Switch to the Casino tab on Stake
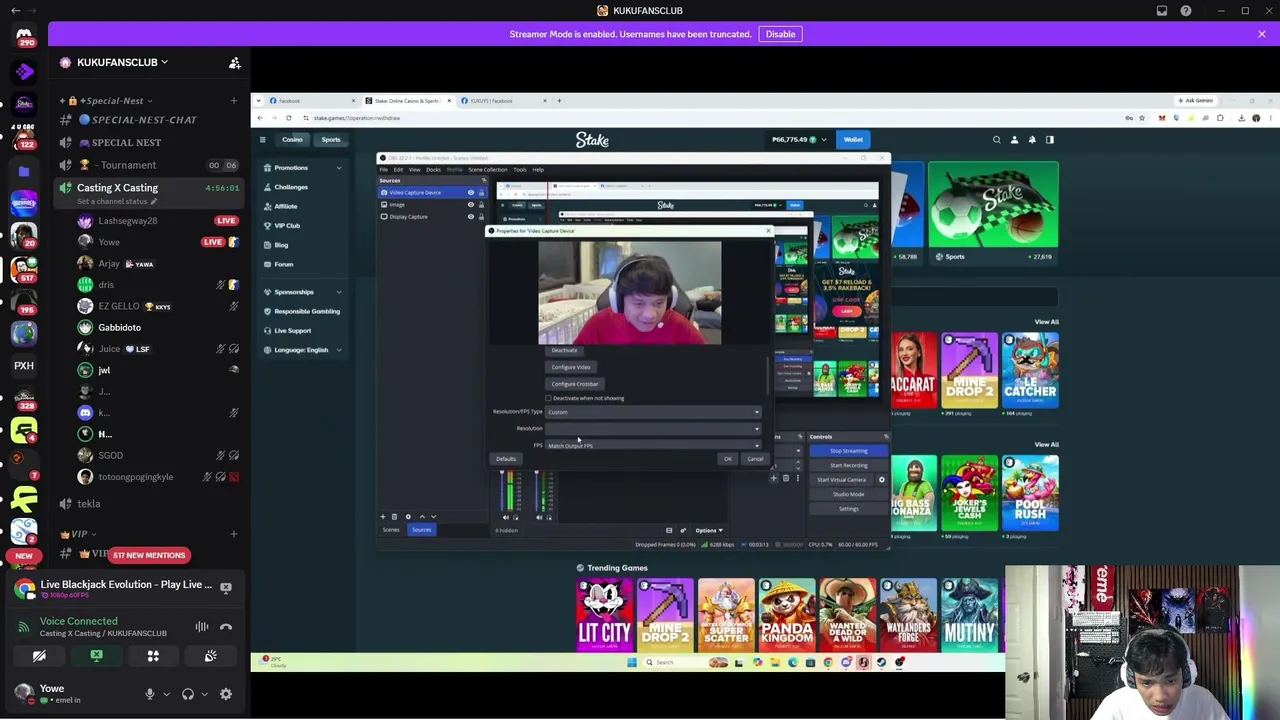Image resolution: width=1280 pixels, height=720 pixels. pos(292,140)
